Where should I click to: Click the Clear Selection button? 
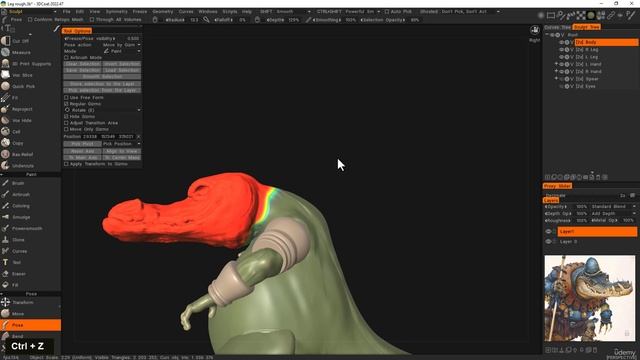click(x=82, y=64)
